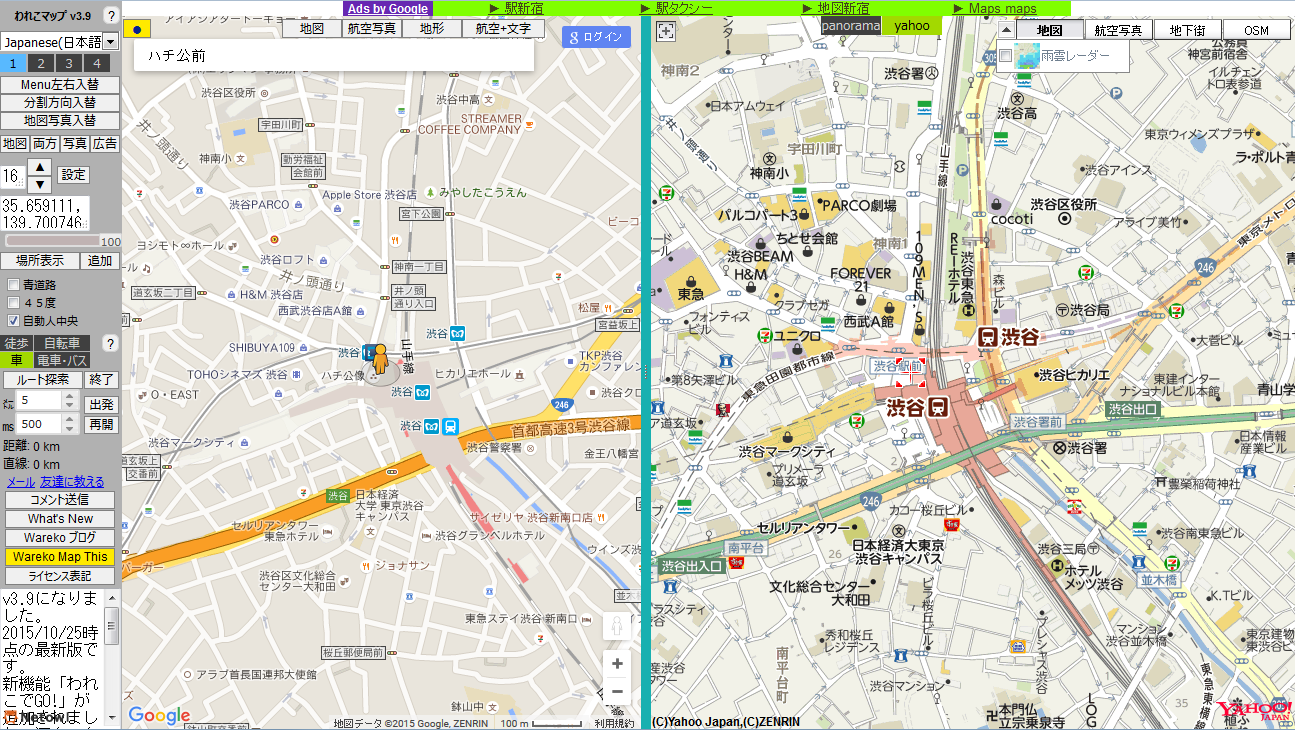Screen dimensions: 1295x730
Task: Click the Yahoo map fullscreen target icon
Action: pyautogui.click(x=665, y=31)
